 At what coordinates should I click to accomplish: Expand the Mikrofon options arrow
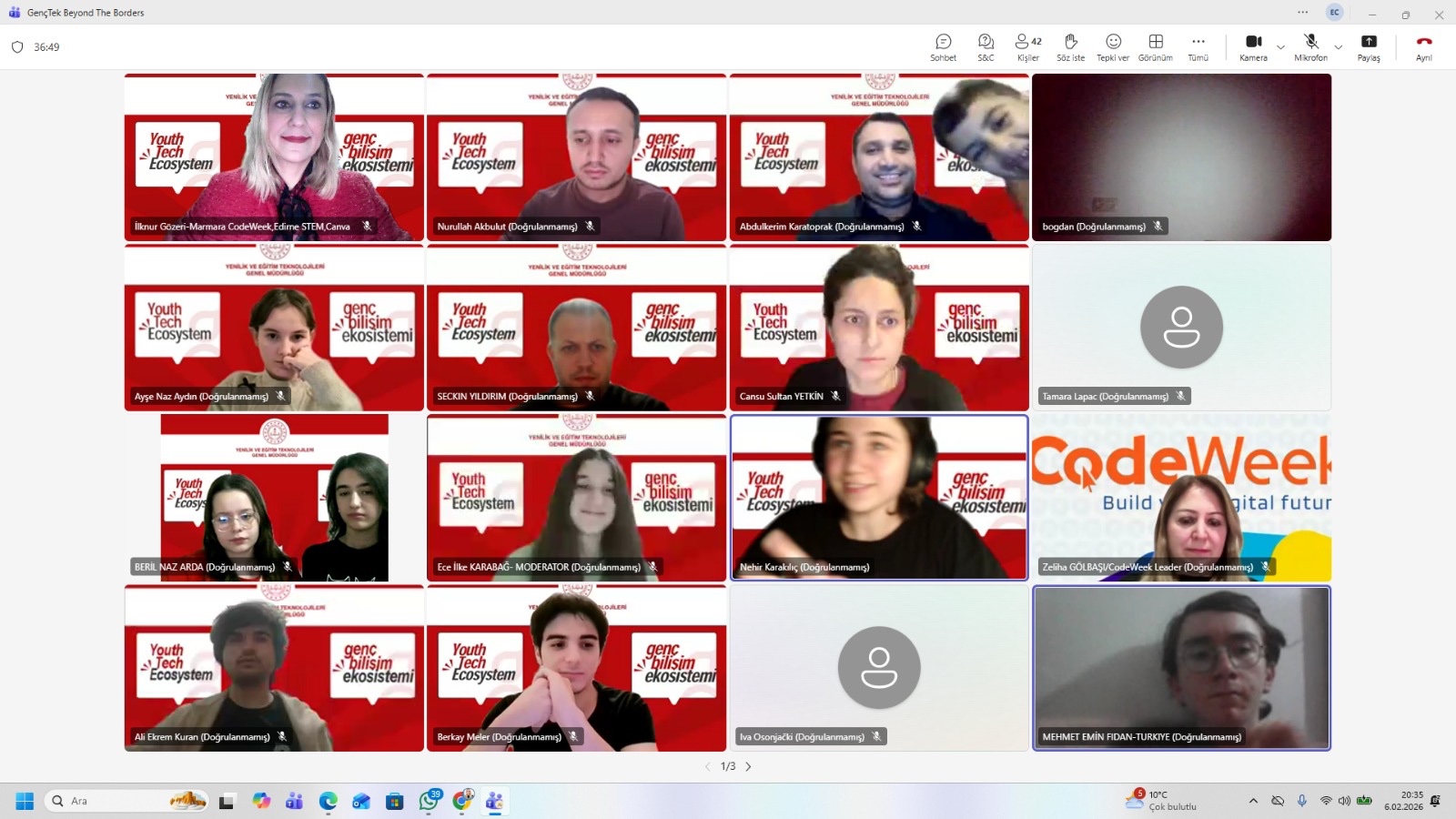coord(1338,47)
